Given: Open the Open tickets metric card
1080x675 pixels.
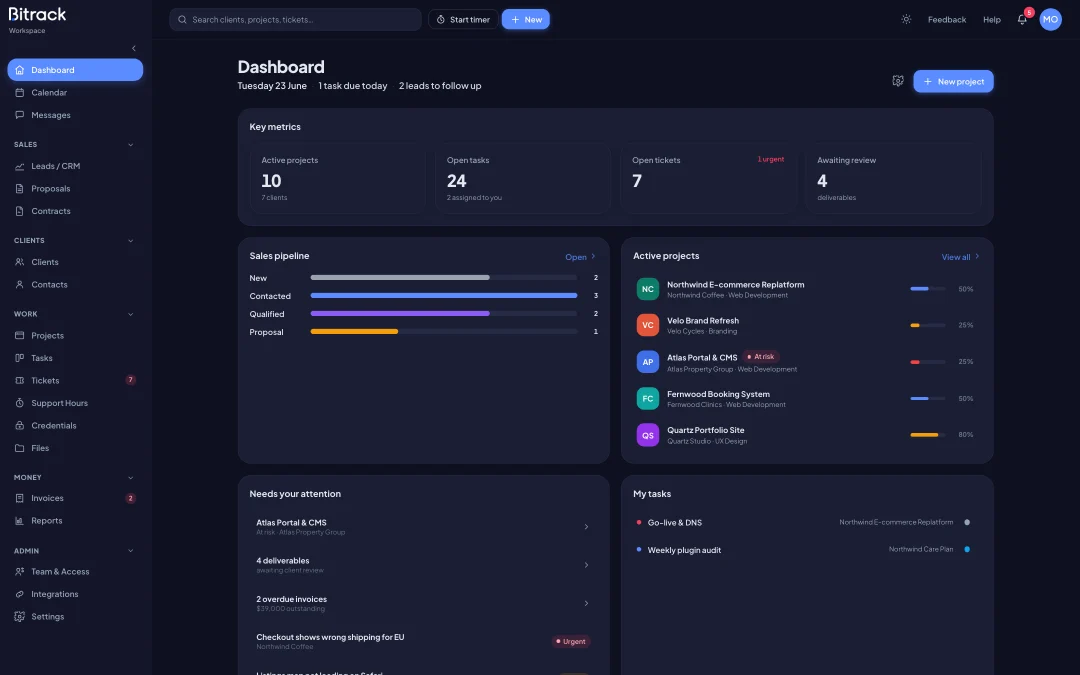Looking at the screenshot, I should 708,179.
